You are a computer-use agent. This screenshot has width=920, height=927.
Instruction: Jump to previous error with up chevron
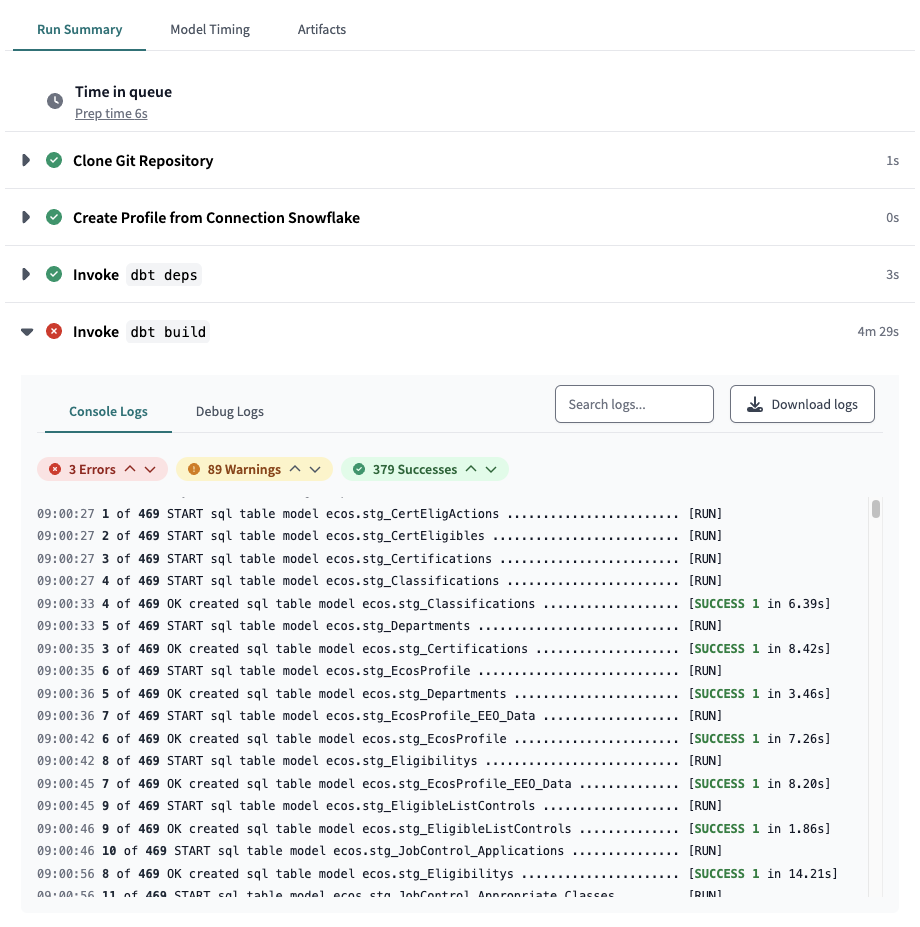pos(130,469)
